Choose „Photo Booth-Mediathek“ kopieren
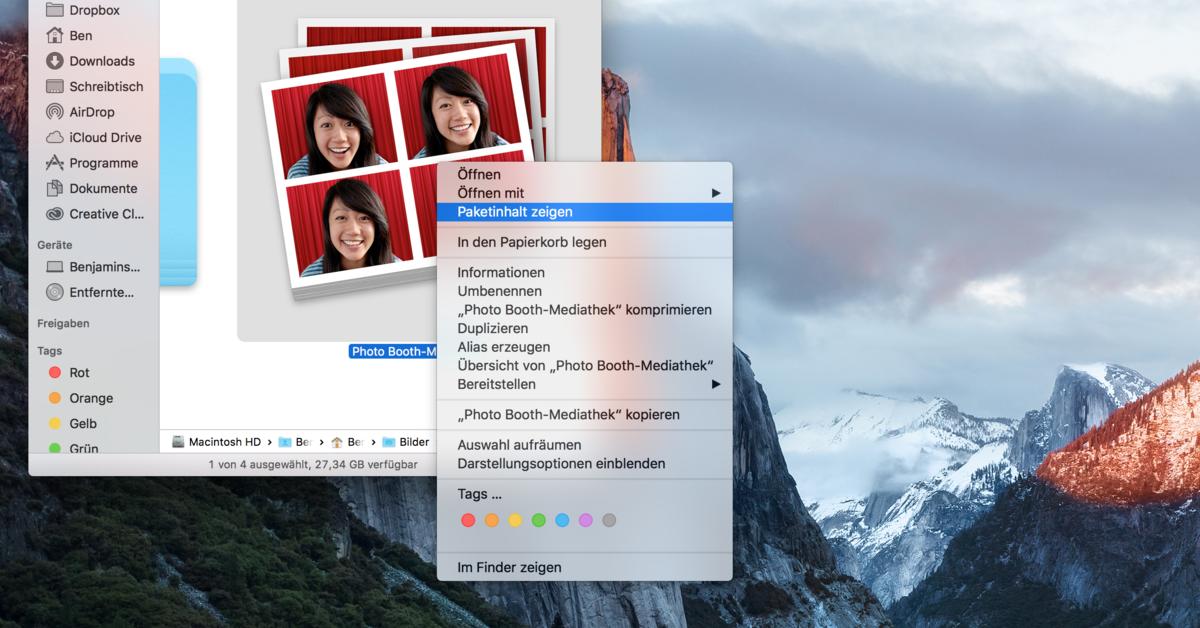The height and width of the screenshot is (628, 1200). [x=585, y=414]
